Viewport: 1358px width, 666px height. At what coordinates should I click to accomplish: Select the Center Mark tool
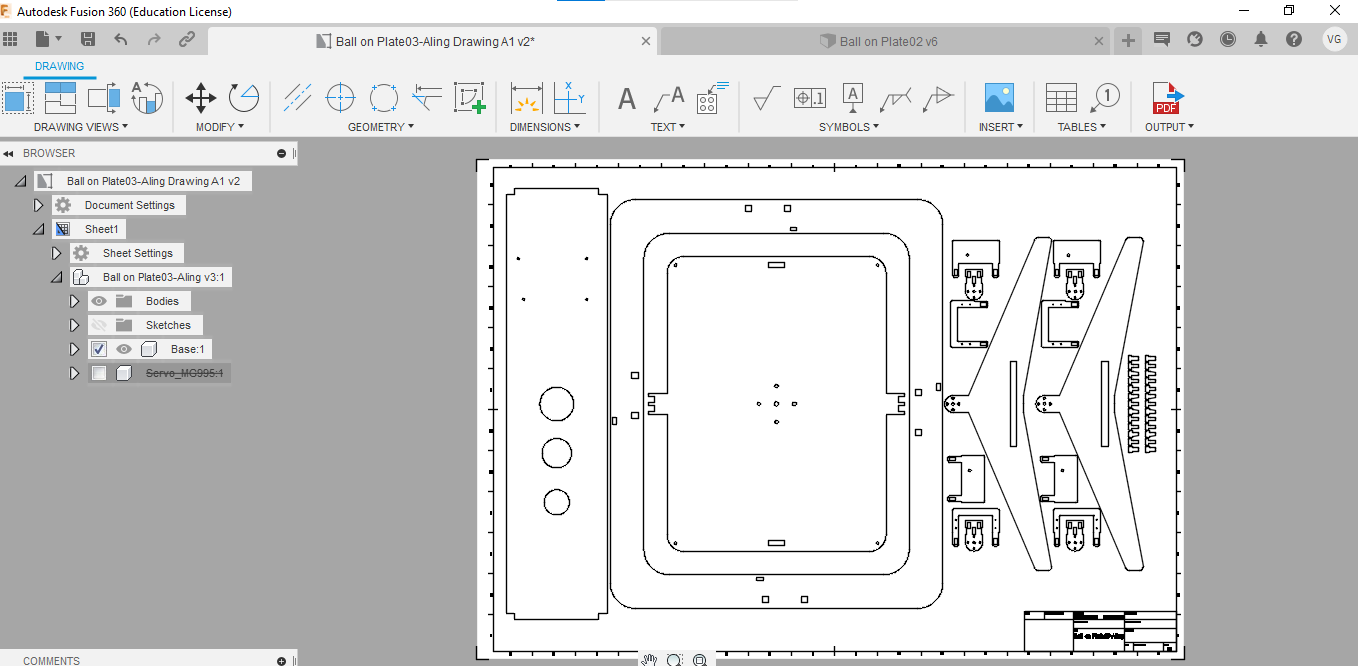pos(341,98)
